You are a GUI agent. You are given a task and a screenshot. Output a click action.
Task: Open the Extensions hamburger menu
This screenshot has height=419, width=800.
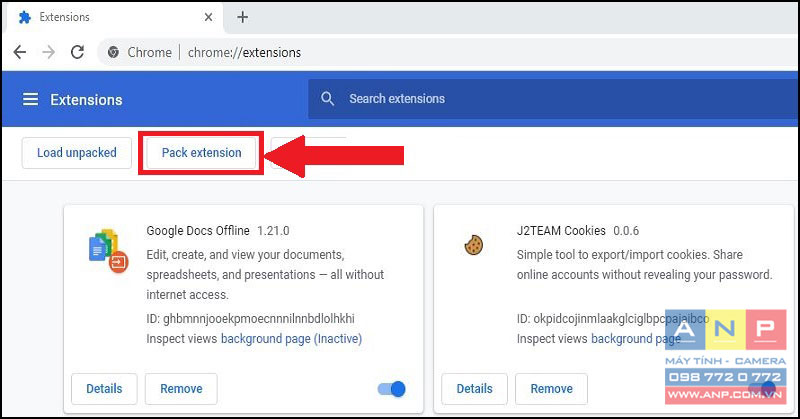[x=31, y=99]
